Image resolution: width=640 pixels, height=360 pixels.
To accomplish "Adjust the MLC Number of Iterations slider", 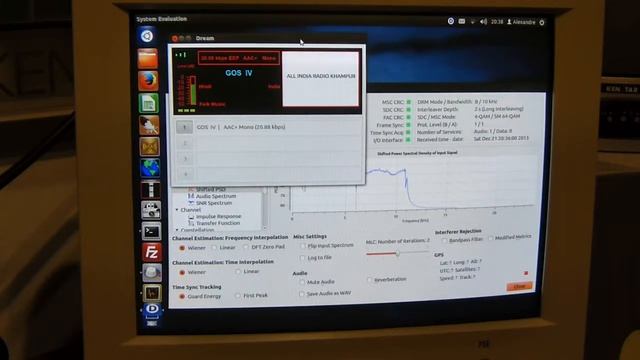I will pyautogui.click(x=397, y=253).
